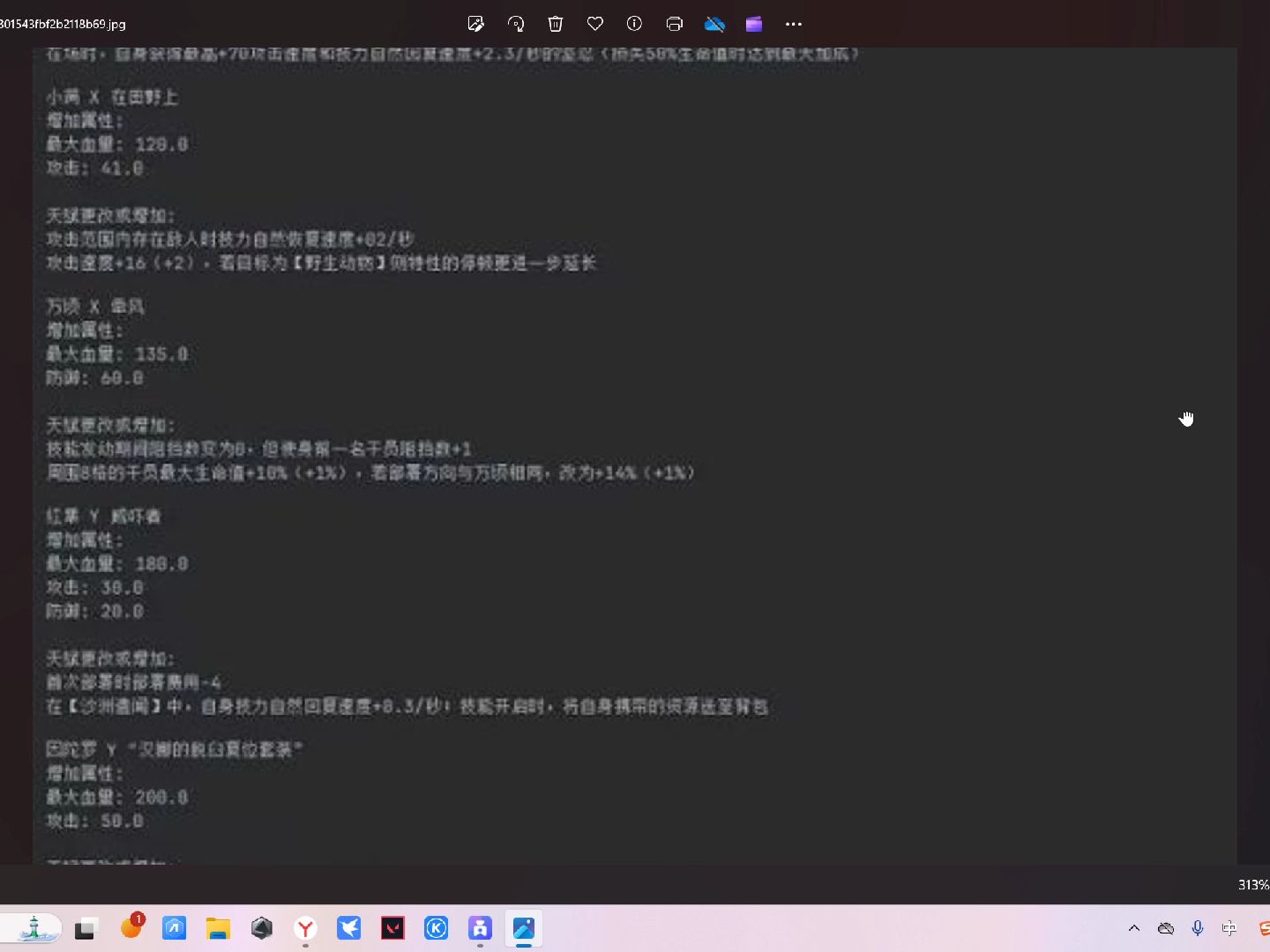
Task: Open the blue bird app on taskbar
Action: 349,928
